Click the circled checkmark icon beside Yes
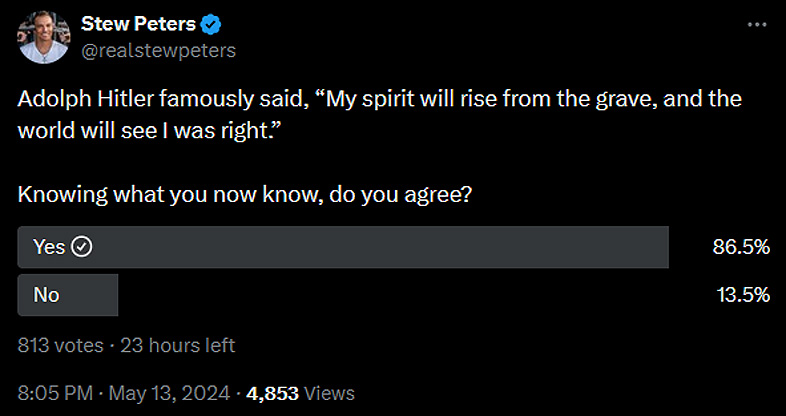The height and width of the screenshot is (416, 786). [x=82, y=247]
